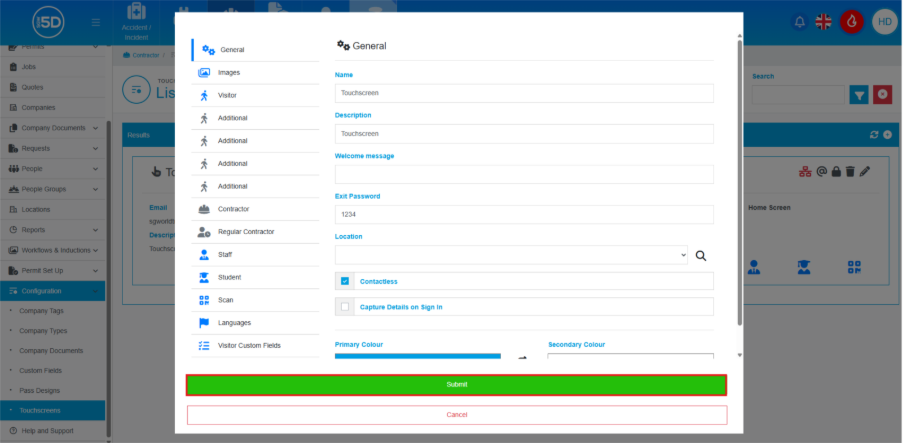Click the QR code home screen icon
The height and width of the screenshot is (444, 903).
tap(854, 267)
